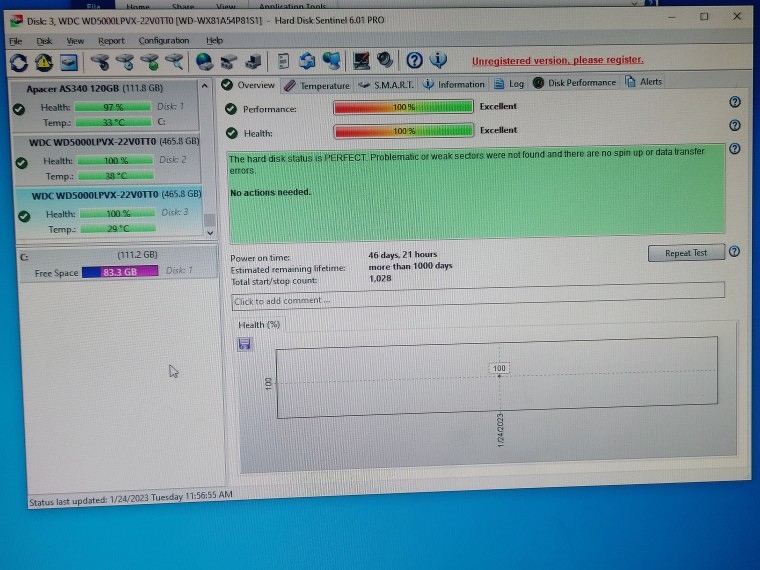Click the globe with monitor toolbar icon
The width and height of the screenshot is (760, 570).
pyautogui.click(x=332, y=61)
